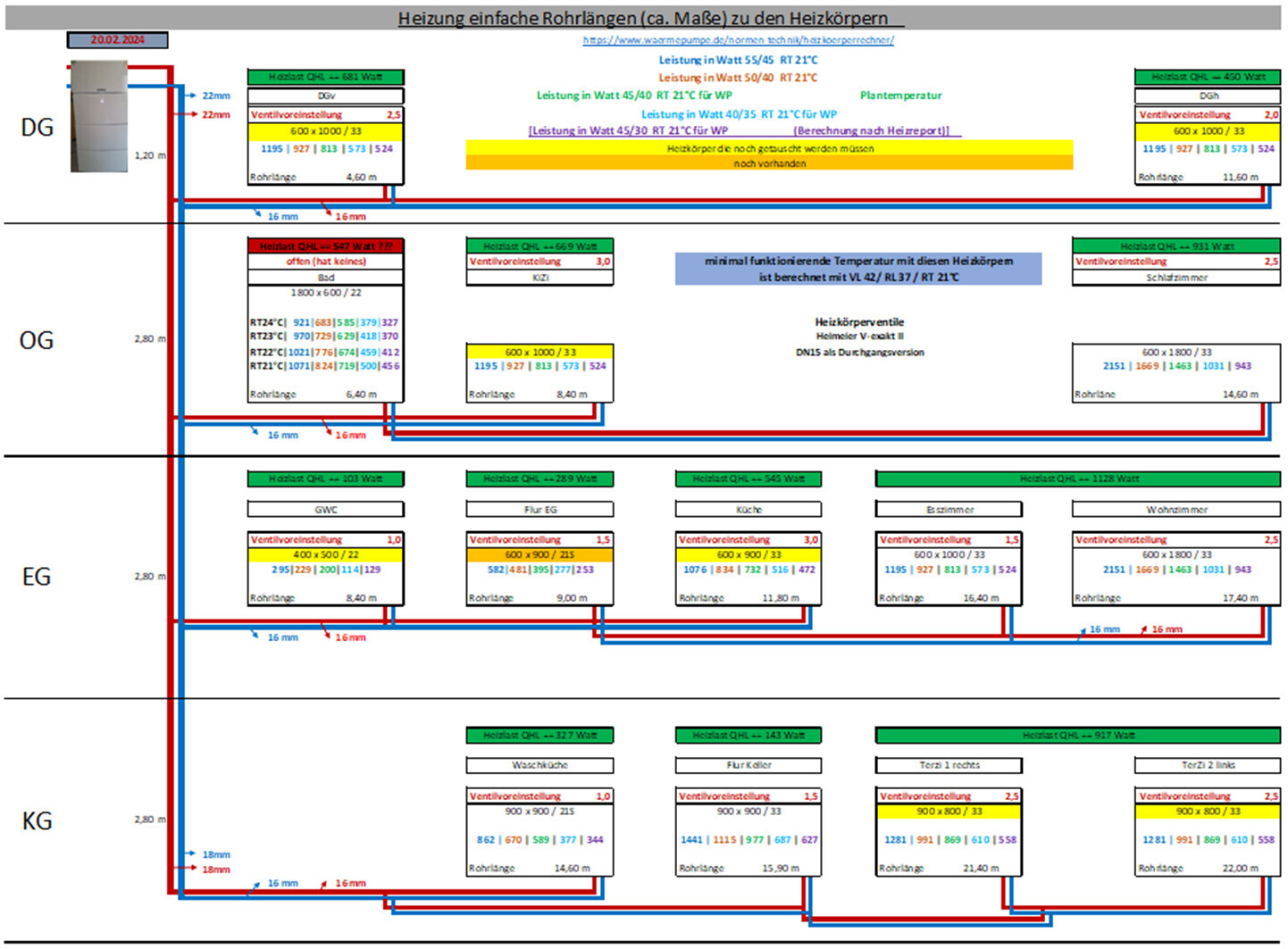Screen dimensions: 1288x949
Task: Click the Heizlast QHL 1128 Watt header
Action: tap(1078, 479)
